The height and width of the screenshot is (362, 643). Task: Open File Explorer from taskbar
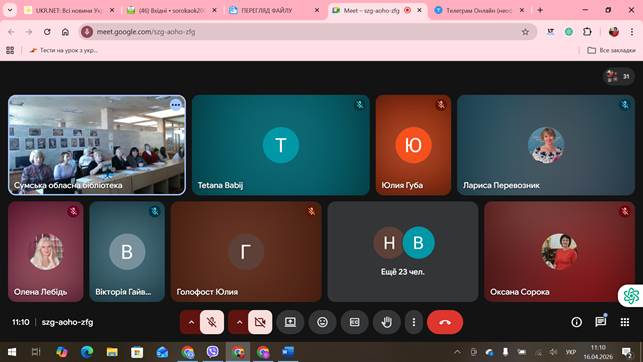click(112, 352)
